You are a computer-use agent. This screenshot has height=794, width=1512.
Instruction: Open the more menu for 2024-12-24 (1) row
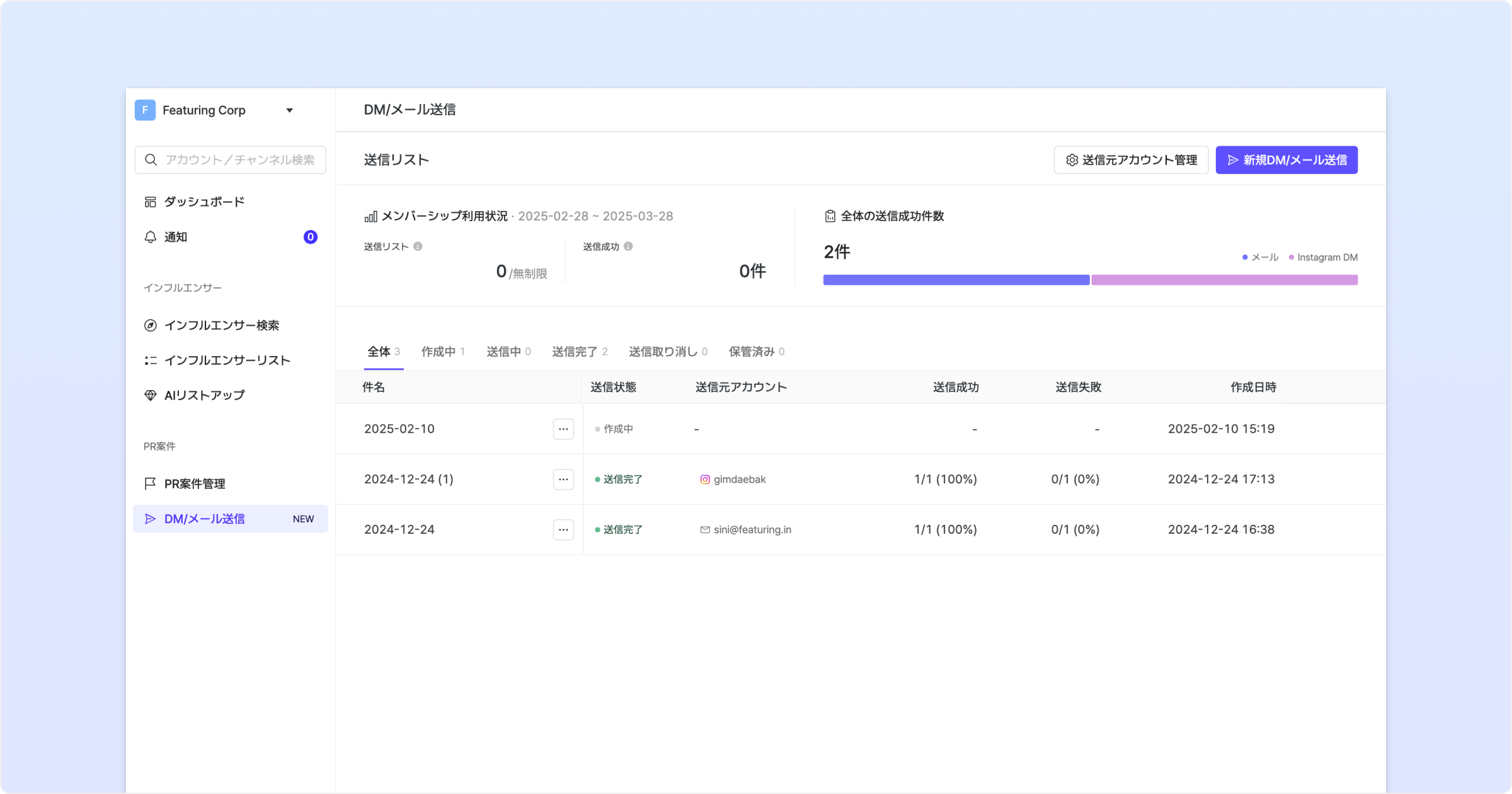[x=563, y=480]
